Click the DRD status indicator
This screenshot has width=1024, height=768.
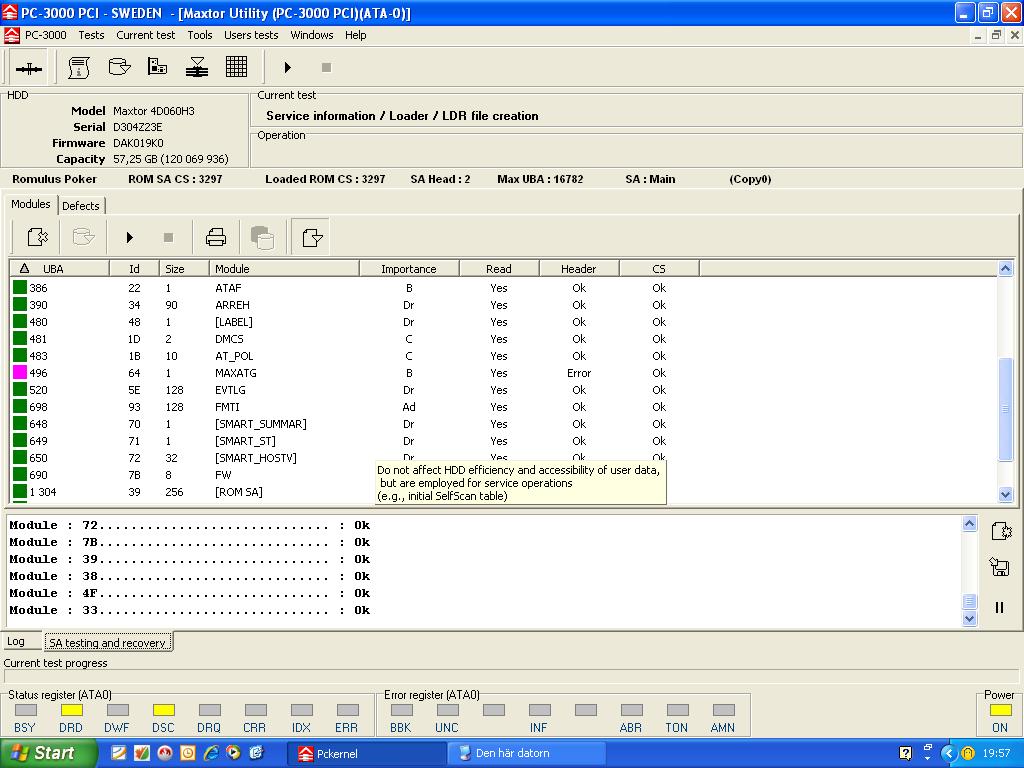pos(72,710)
